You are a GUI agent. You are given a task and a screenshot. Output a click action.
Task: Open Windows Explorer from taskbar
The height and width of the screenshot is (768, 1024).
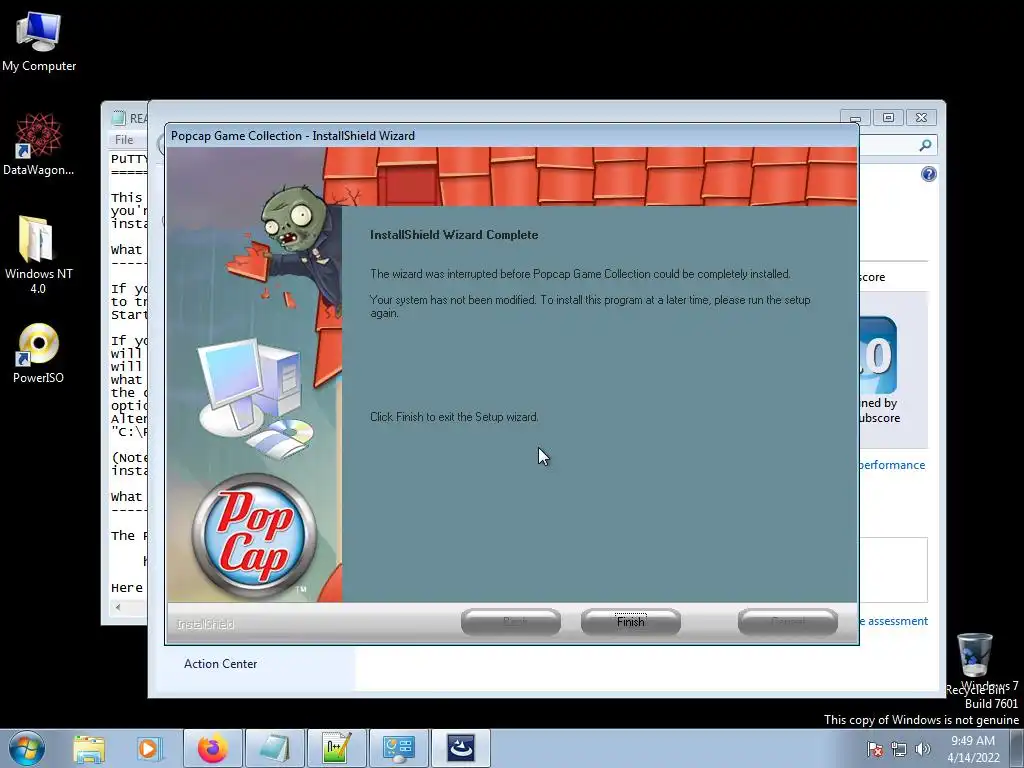[x=89, y=748]
